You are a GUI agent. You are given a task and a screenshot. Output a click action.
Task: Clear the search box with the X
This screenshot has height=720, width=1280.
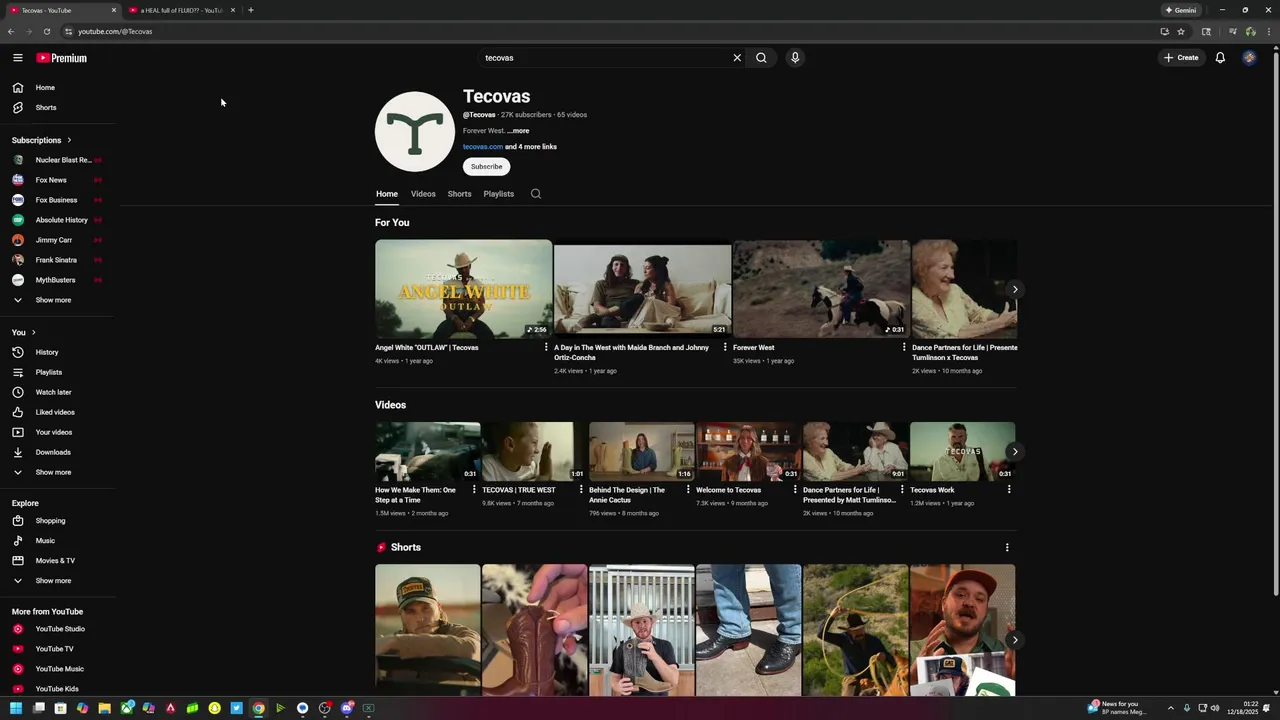coord(737,58)
